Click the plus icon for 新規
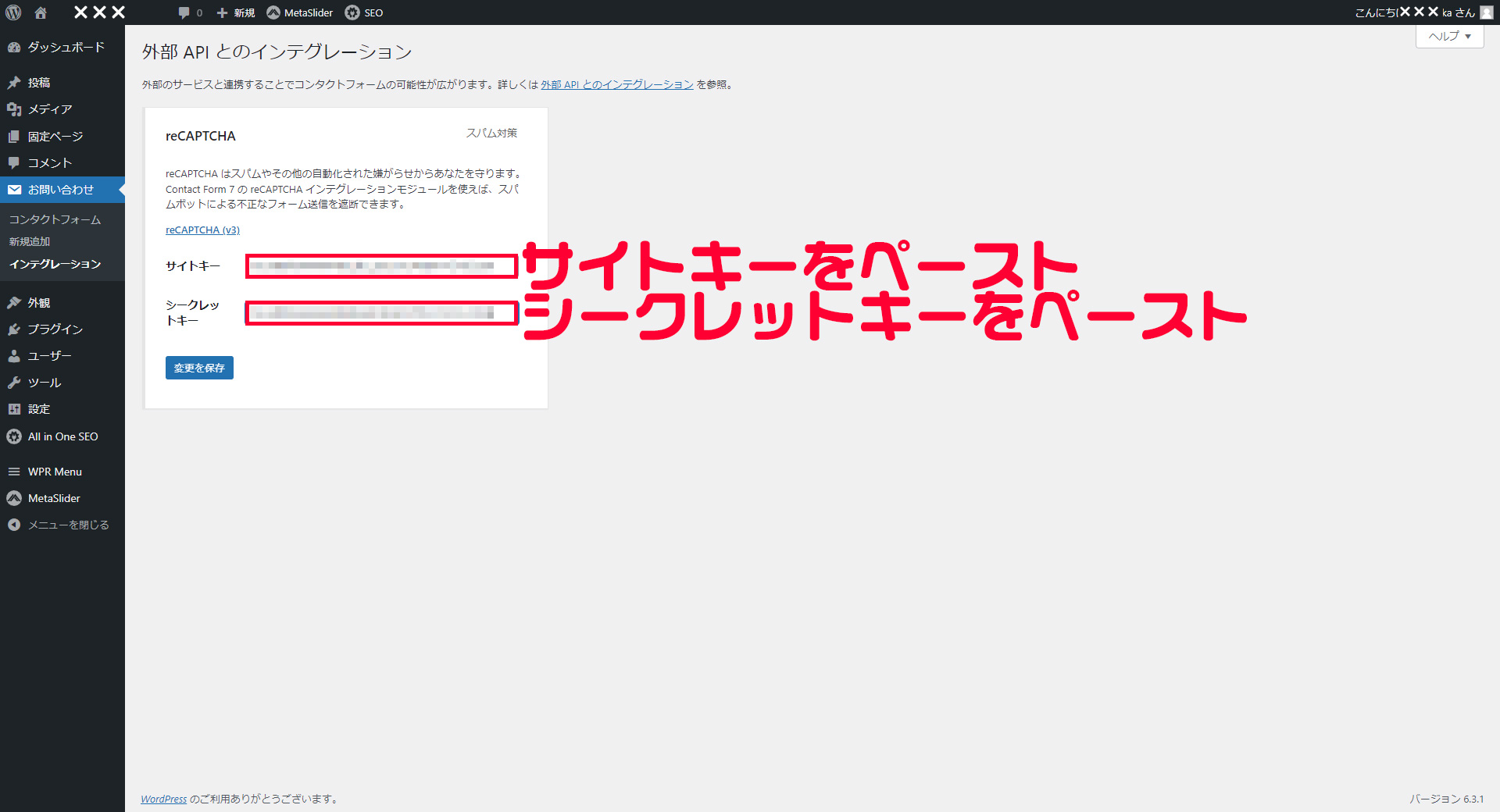Screen dimensions: 1500x812 click(222, 12)
